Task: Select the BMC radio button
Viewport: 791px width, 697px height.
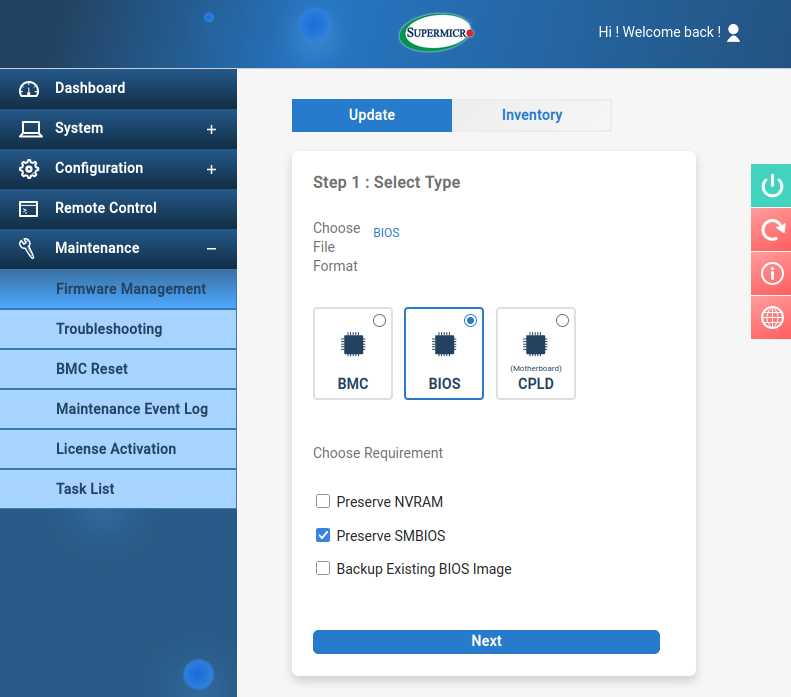Action: (x=379, y=320)
